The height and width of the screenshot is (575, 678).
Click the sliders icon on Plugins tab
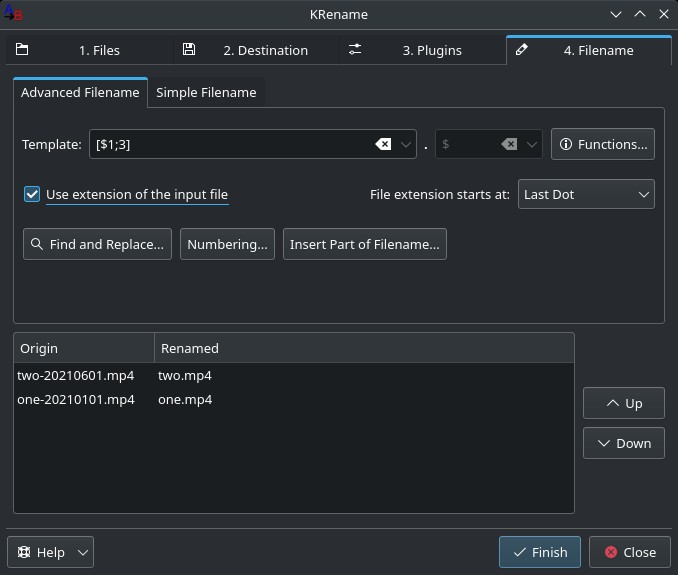click(355, 49)
